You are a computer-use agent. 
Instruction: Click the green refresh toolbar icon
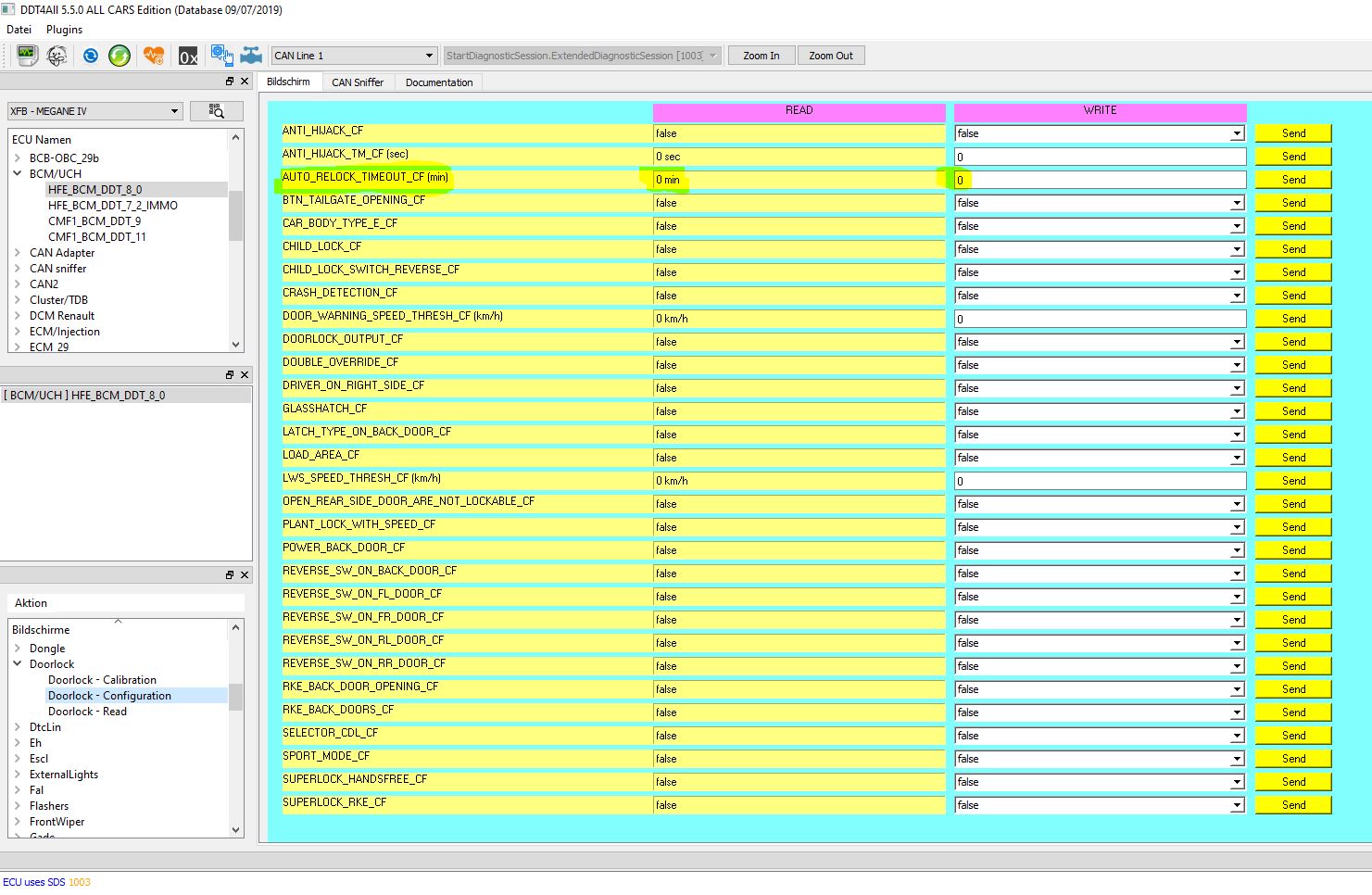(x=119, y=56)
